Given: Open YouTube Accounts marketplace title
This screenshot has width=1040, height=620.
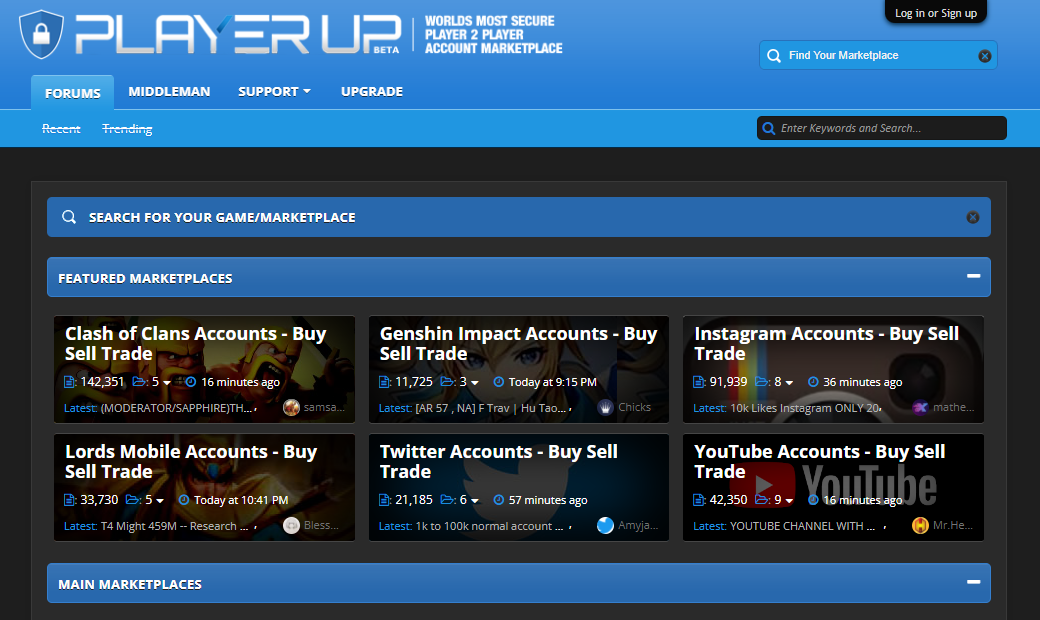Looking at the screenshot, I should tap(819, 462).
